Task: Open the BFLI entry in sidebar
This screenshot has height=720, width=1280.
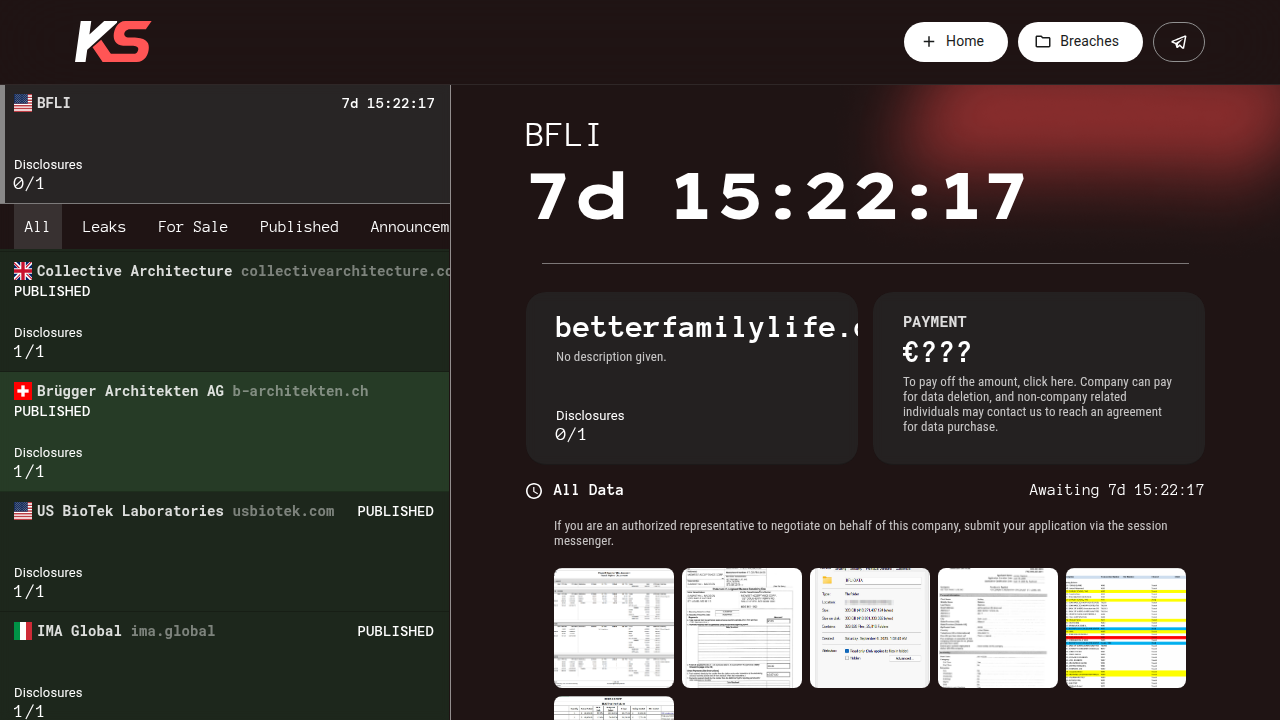Action: pos(225,144)
